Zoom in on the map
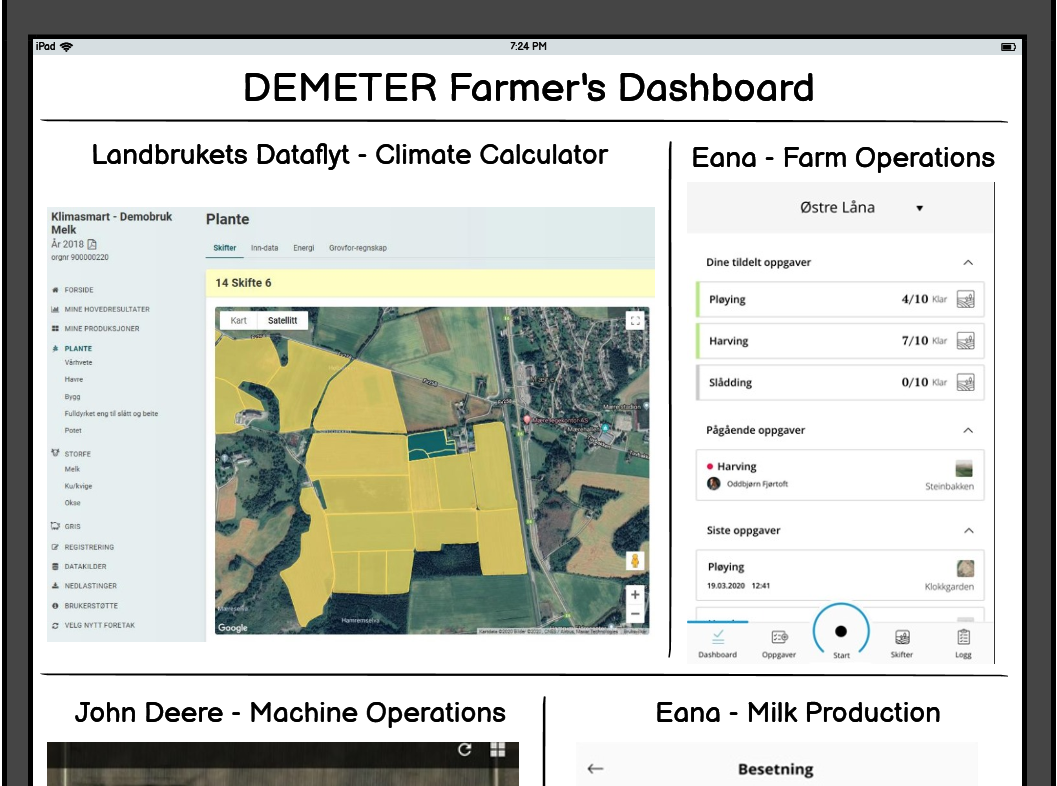This screenshot has width=1057, height=786. tap(635, 595)
